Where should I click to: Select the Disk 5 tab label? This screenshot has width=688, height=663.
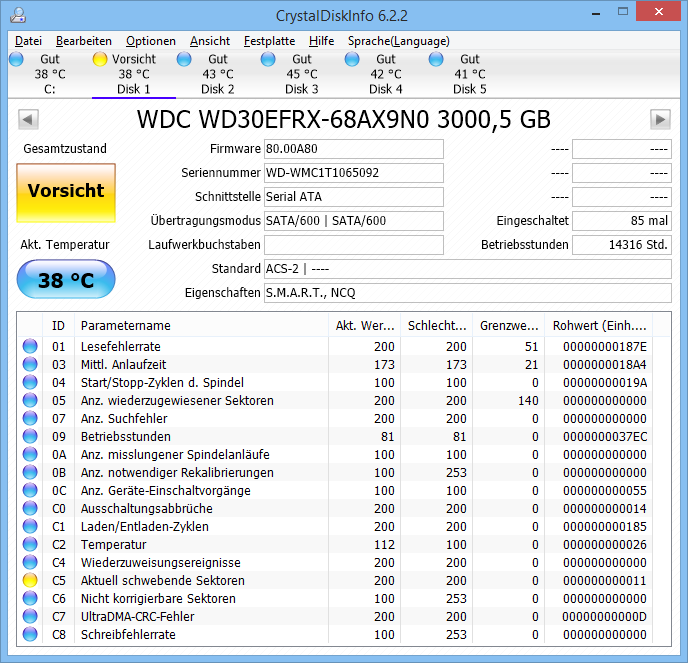(x=469, y=89)
